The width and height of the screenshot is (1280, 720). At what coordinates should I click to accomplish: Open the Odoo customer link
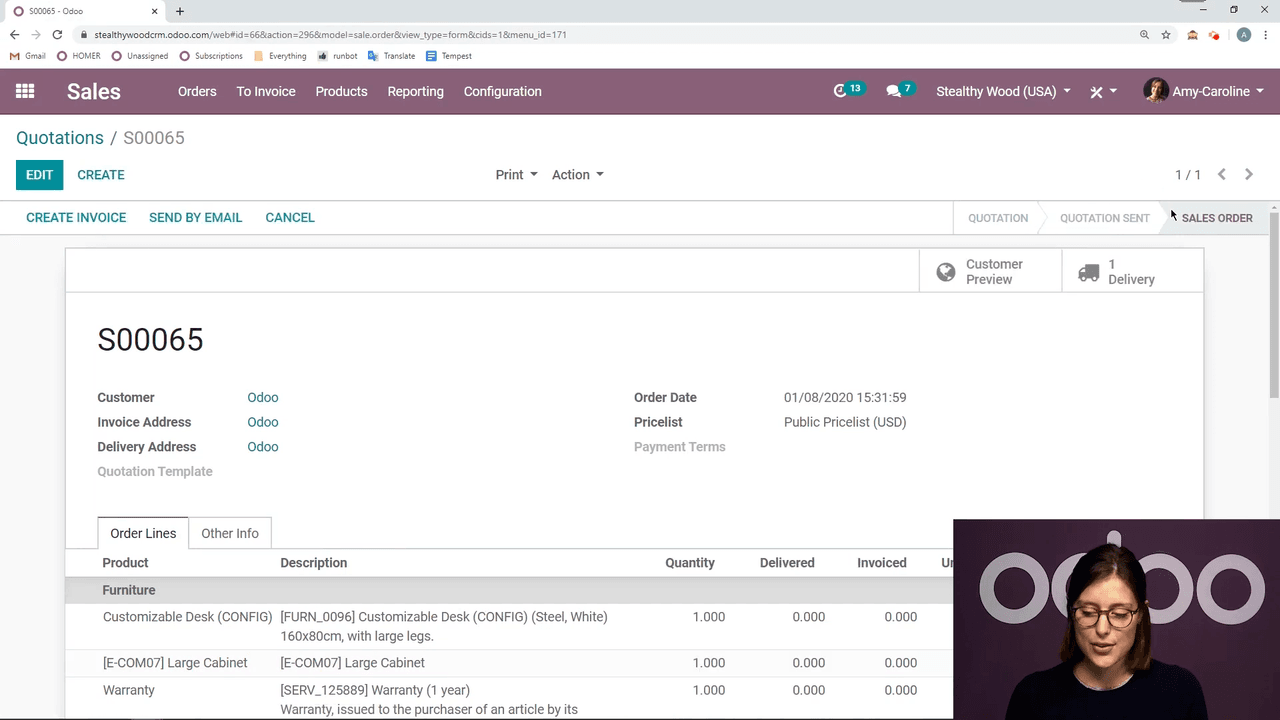pos(263,397)
